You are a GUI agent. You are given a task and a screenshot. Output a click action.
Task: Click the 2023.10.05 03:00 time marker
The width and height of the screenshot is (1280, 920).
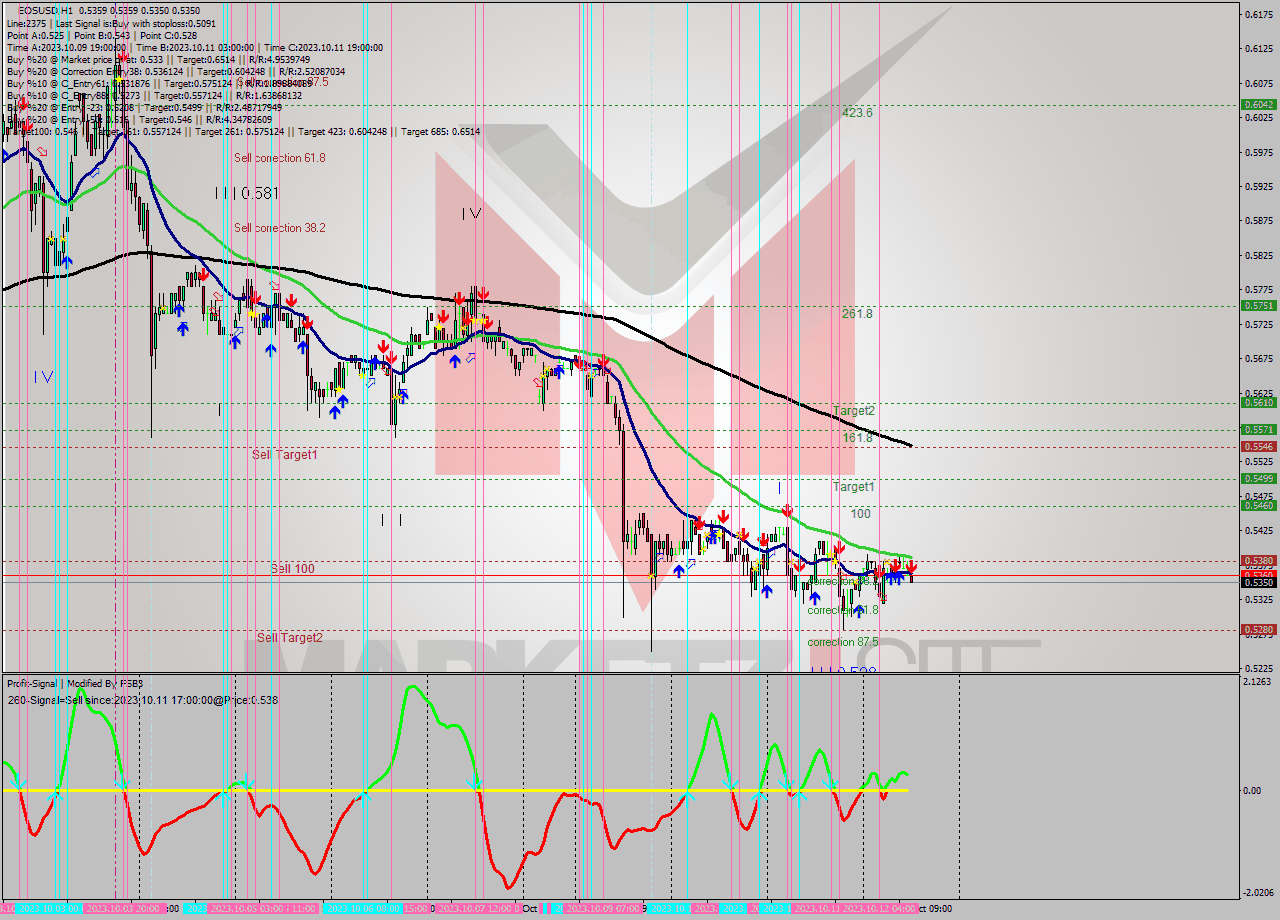tap(246, 909)
